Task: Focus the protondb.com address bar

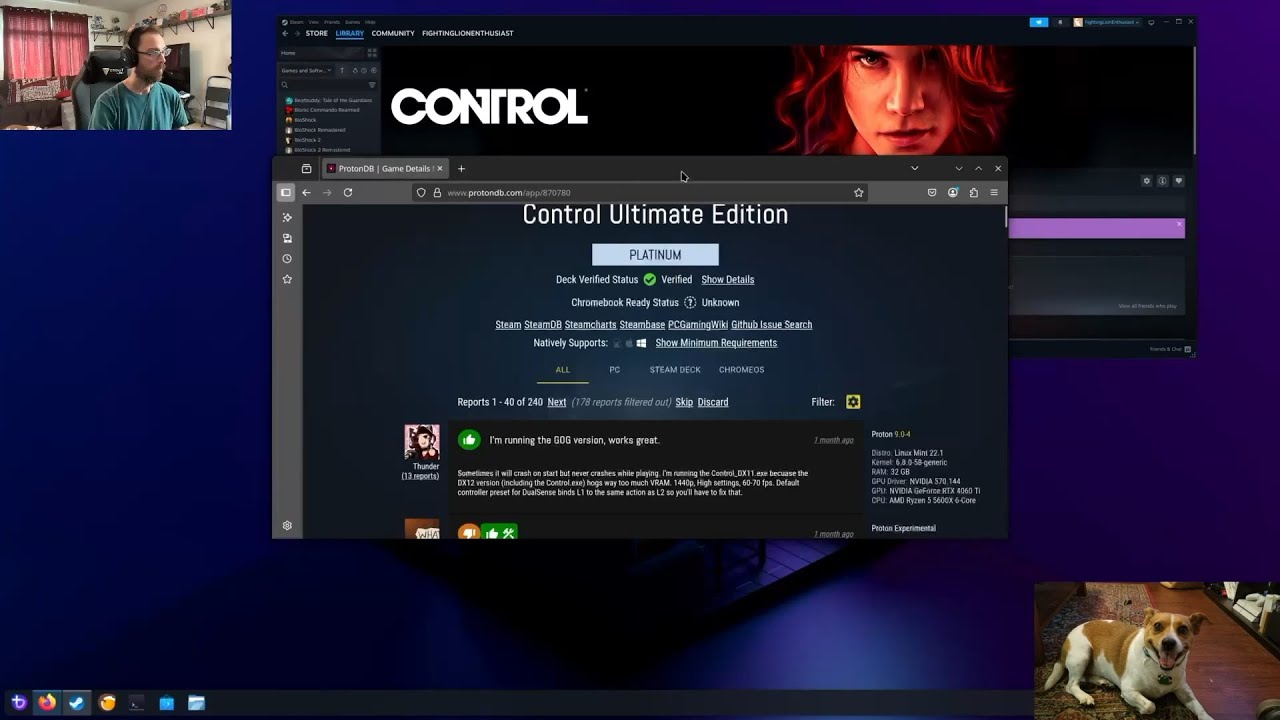Action: pos(640,192)
